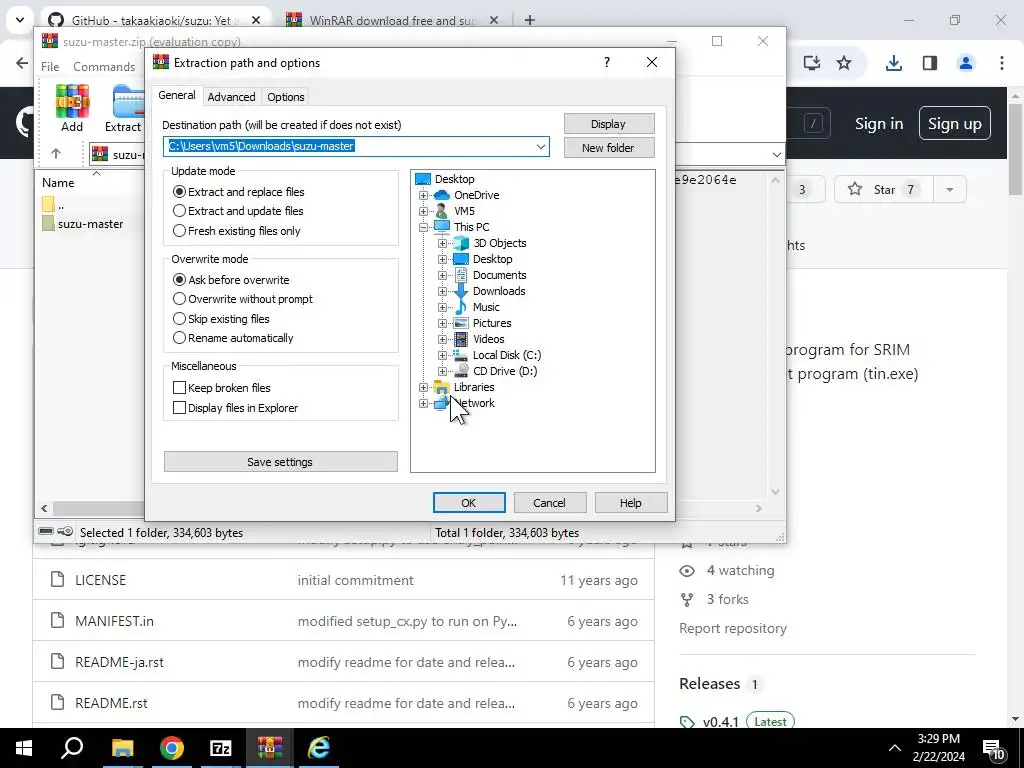Expand the OneDrive tree node
This screenshot has height=768, width=1024.
pyautogui.click(x=423, y=195)
